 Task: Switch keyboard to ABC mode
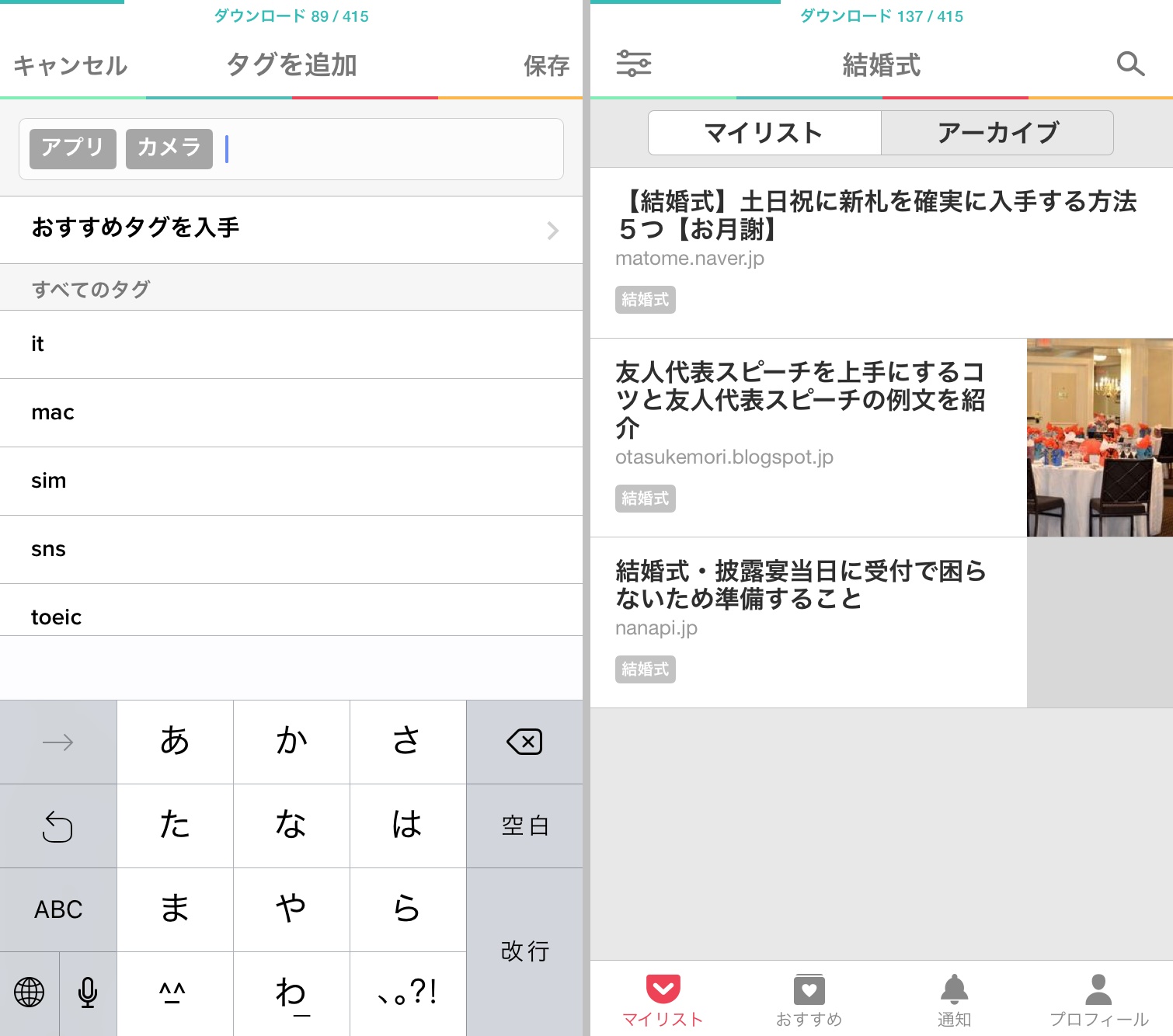58,909
